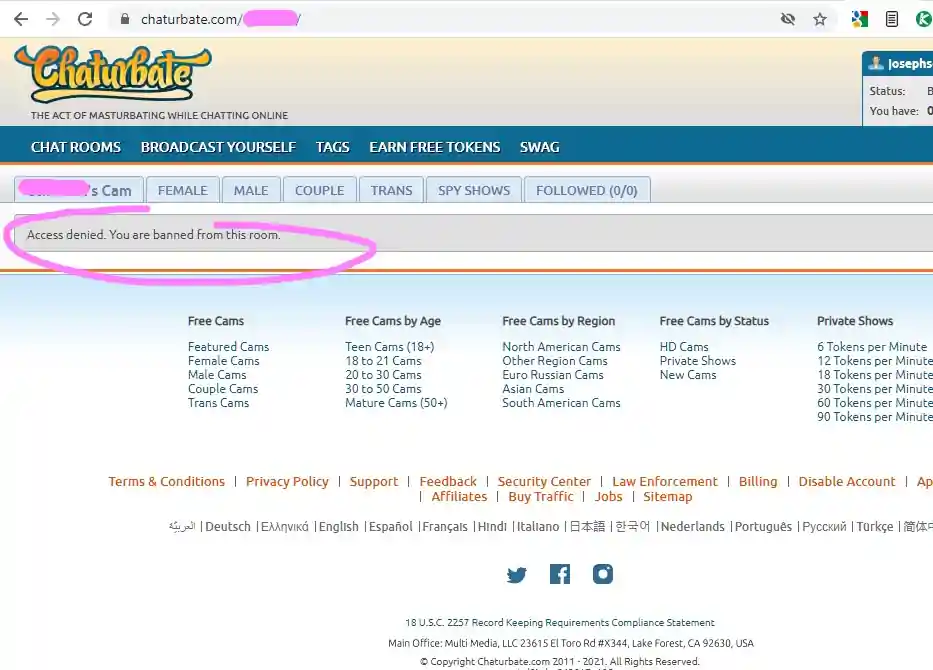Click the browser forward arrow
Image resolution: width=933 pixels, height=670 pixels.
(53, 19)
